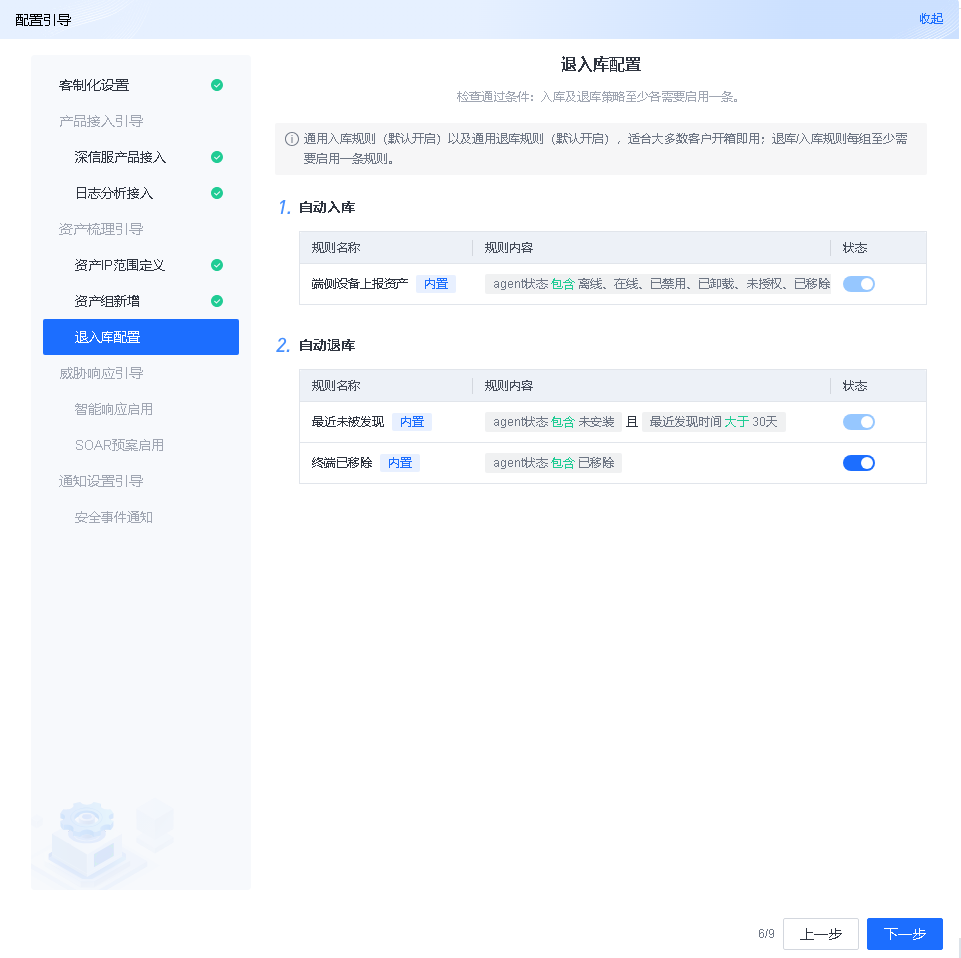Image resolution: width=961 pixels, height=958 pixels.
Task: Click the 下一步 button
Action: pyautogui.click(x=905, y=934)
